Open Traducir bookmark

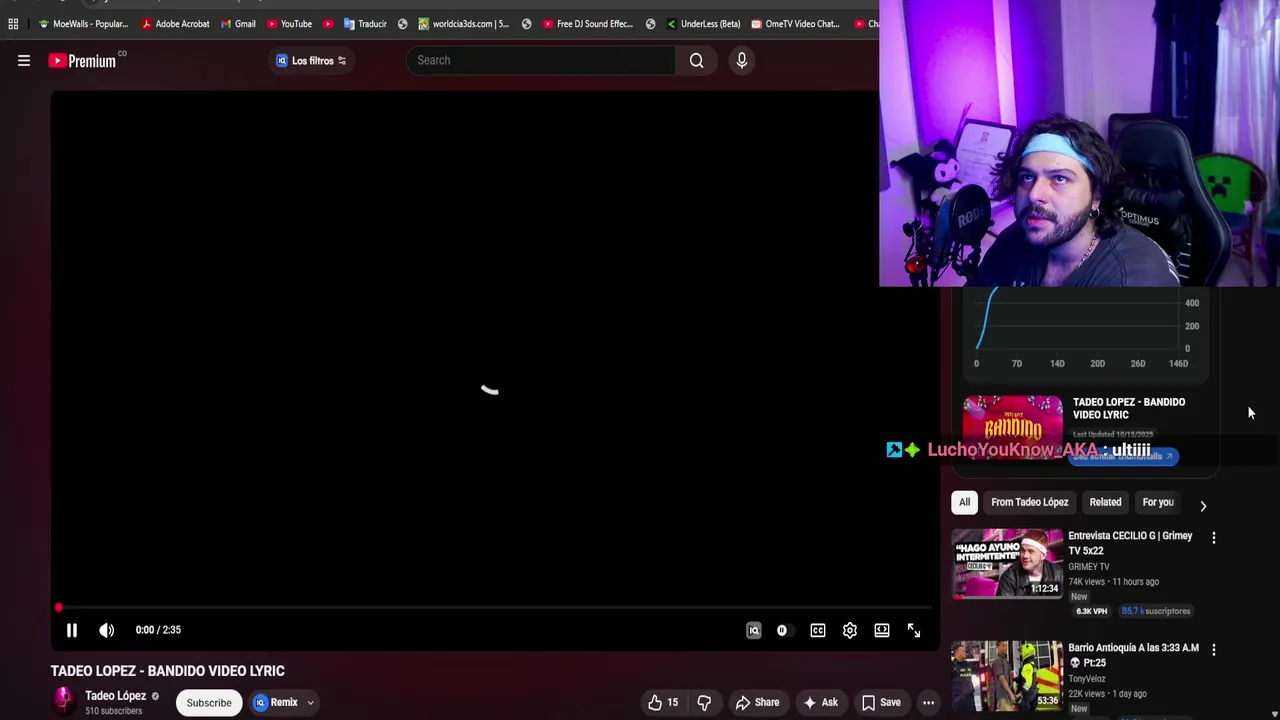pos(365,24)
